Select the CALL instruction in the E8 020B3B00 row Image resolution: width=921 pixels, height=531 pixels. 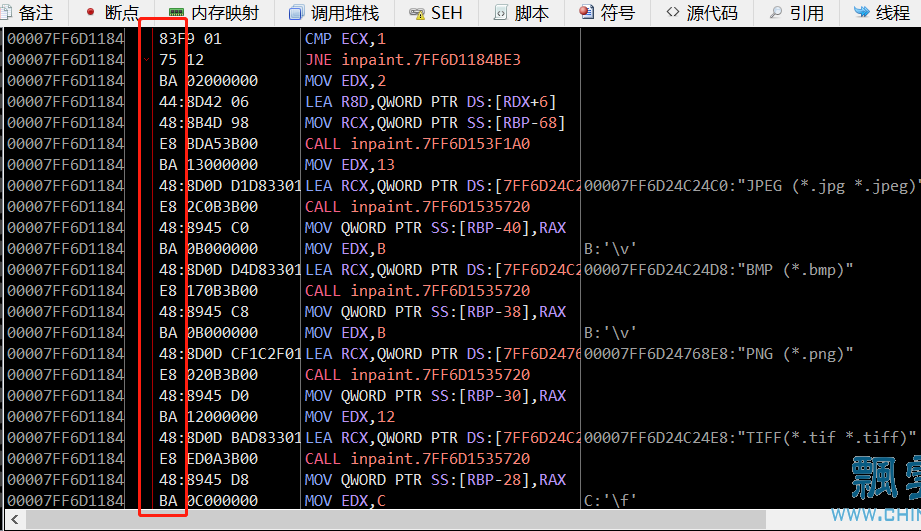pyautogui.click(x=418, y=375)
